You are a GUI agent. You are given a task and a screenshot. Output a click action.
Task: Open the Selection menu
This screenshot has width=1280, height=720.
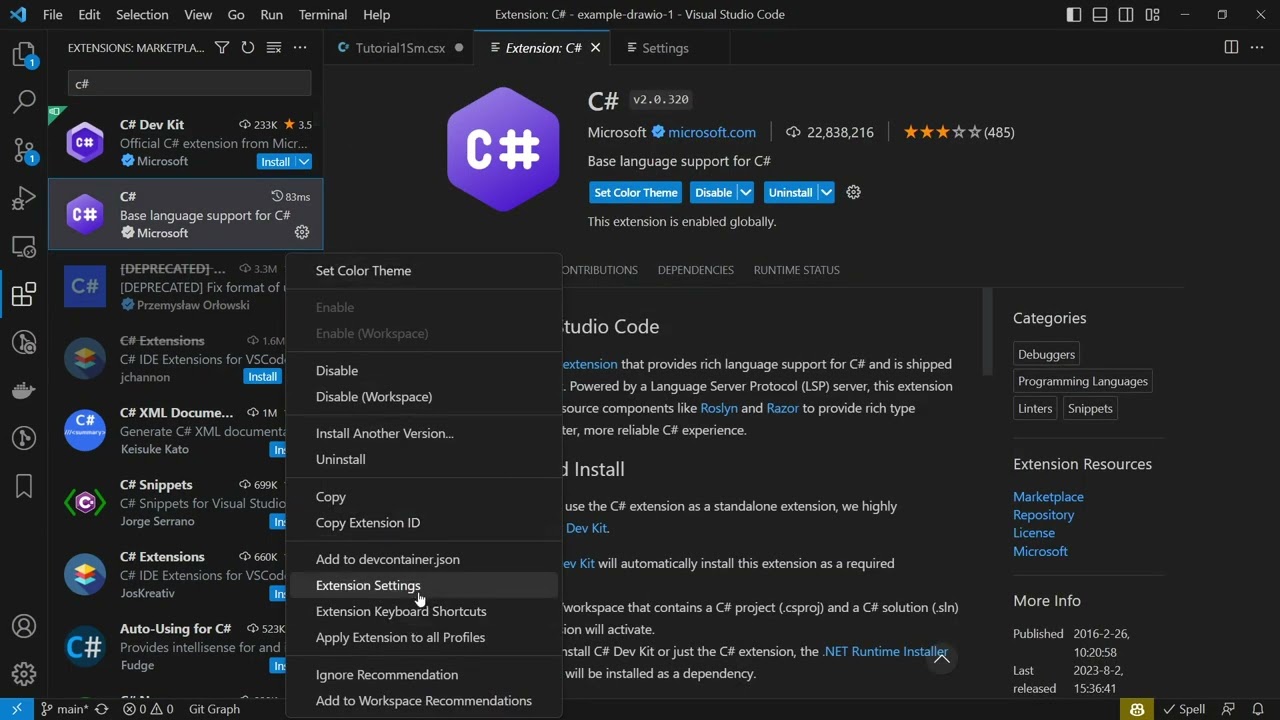(x=142, y=15)
